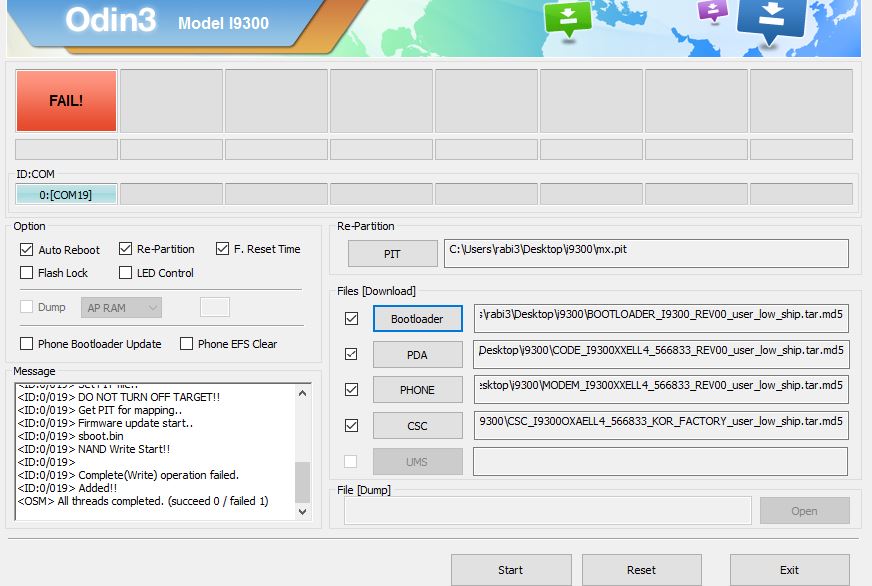872x586 pixels.
Task: Click 'DO NOT TURN OFF TARGET!!' log line
Action: 119,397
